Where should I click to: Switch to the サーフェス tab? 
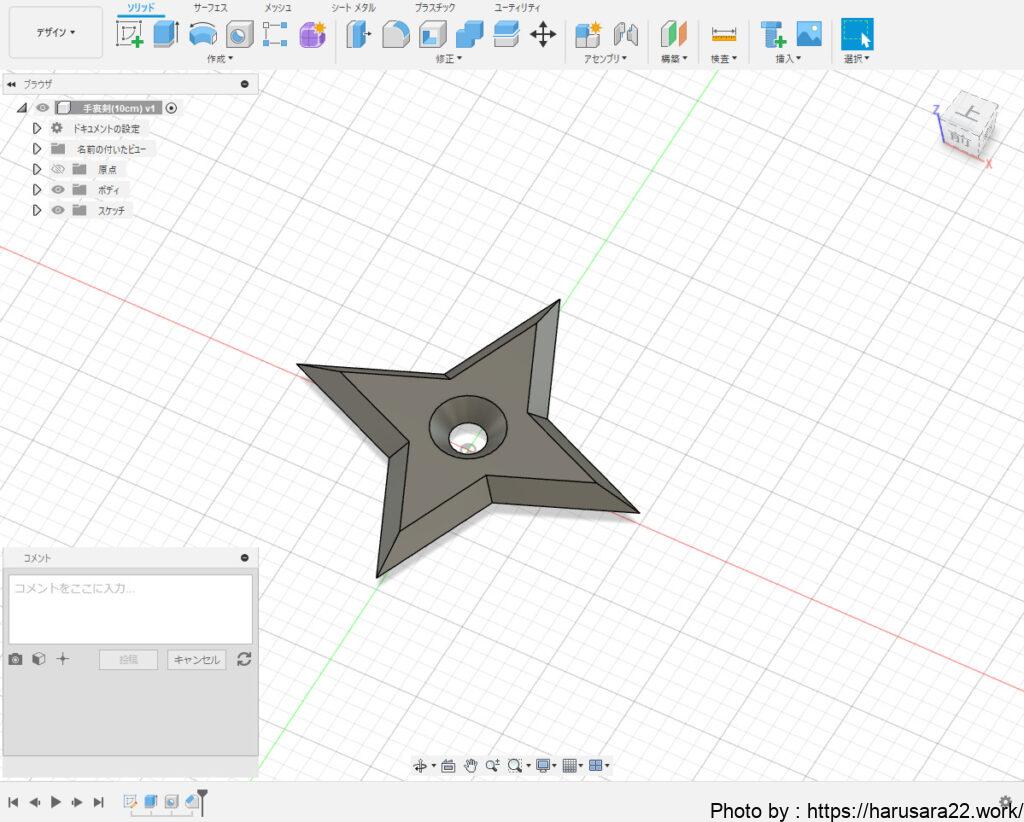coord(210,8)
